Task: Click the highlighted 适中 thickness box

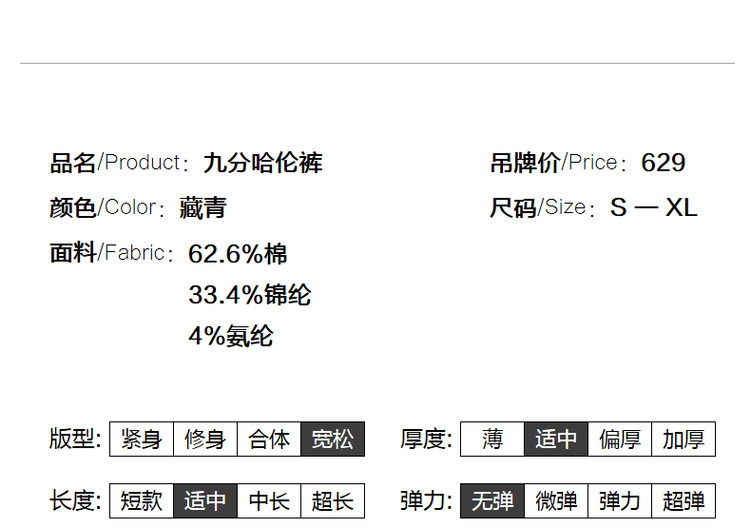Action: pyautogui.click(x=556, y=439)
